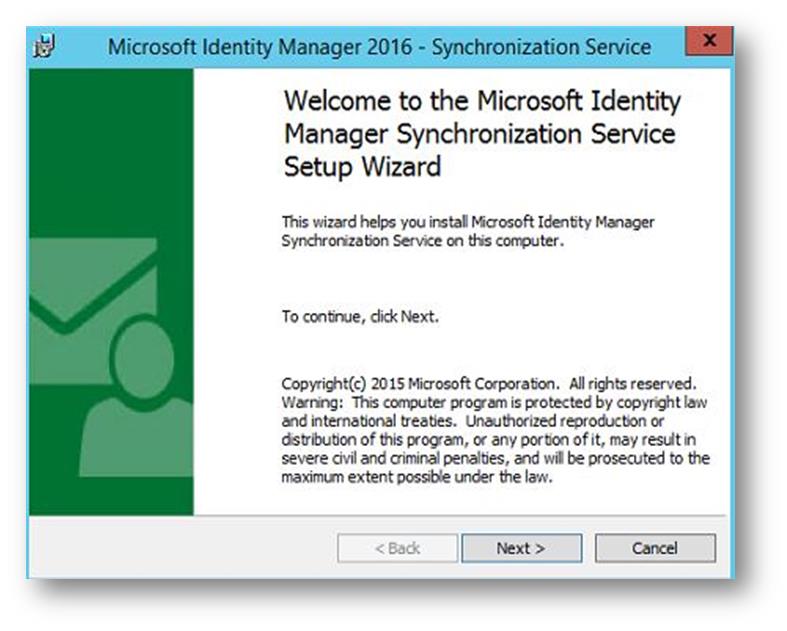Close the setup wizard window

(709, 40)
